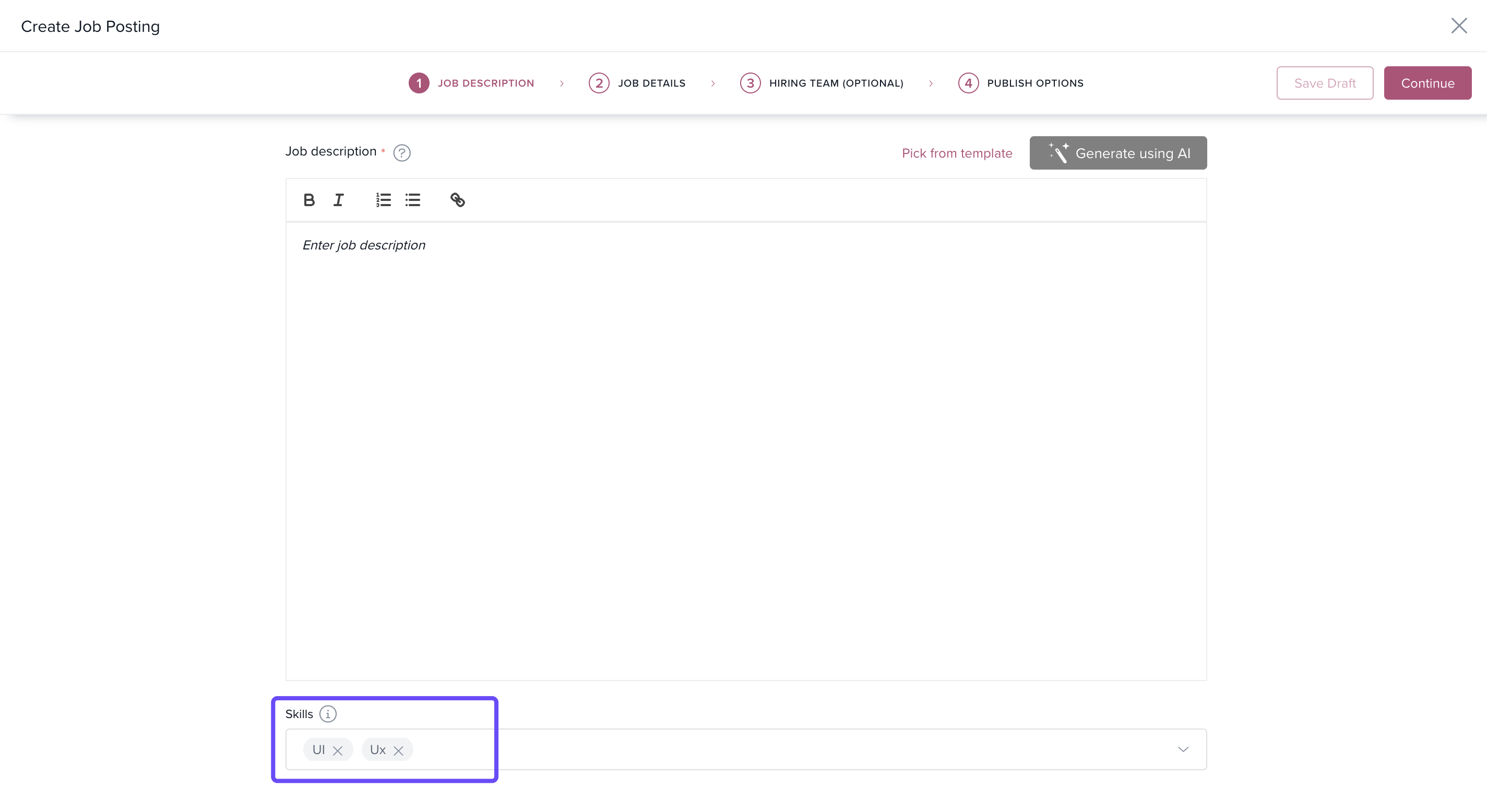Viewport: 1487px width, 812px height.
Task: Click Pick from template link
Action: coord(957,153)
